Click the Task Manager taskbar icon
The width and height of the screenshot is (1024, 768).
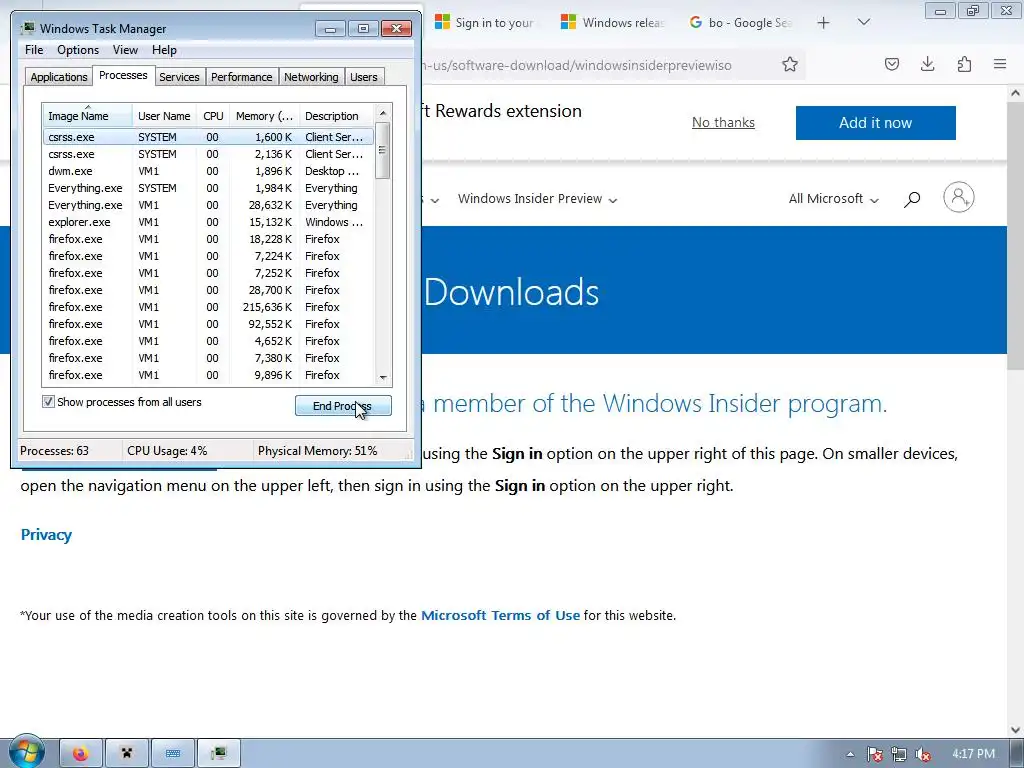click(219, 754)
